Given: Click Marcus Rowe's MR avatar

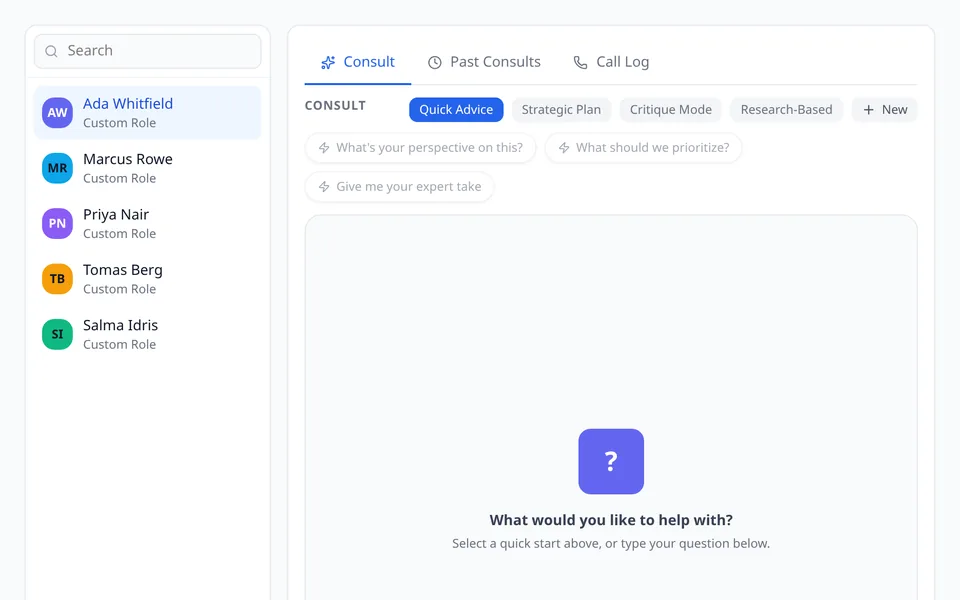Looking at the screenshot, I should (x=58, y=168).
